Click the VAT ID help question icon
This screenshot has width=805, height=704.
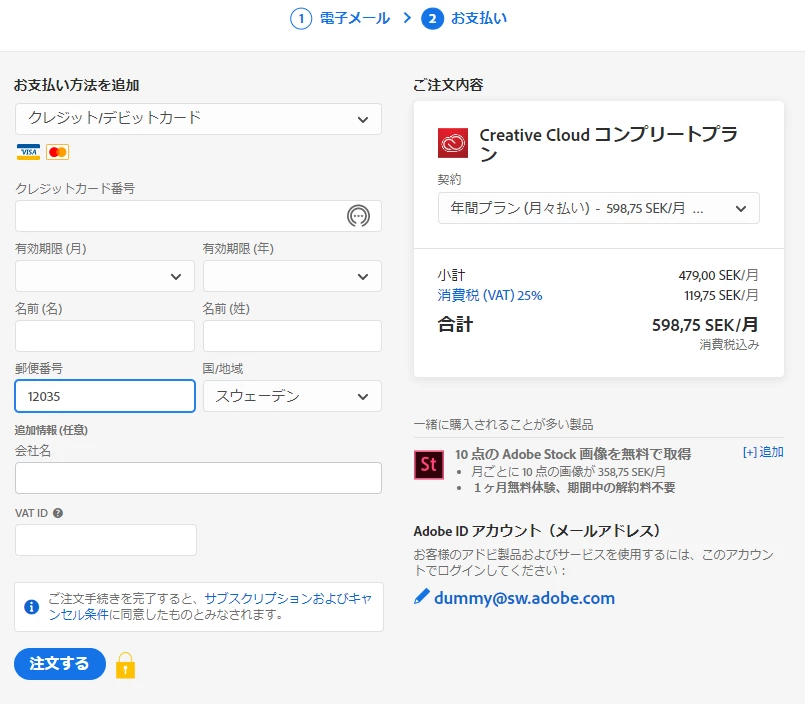(58, 513)
